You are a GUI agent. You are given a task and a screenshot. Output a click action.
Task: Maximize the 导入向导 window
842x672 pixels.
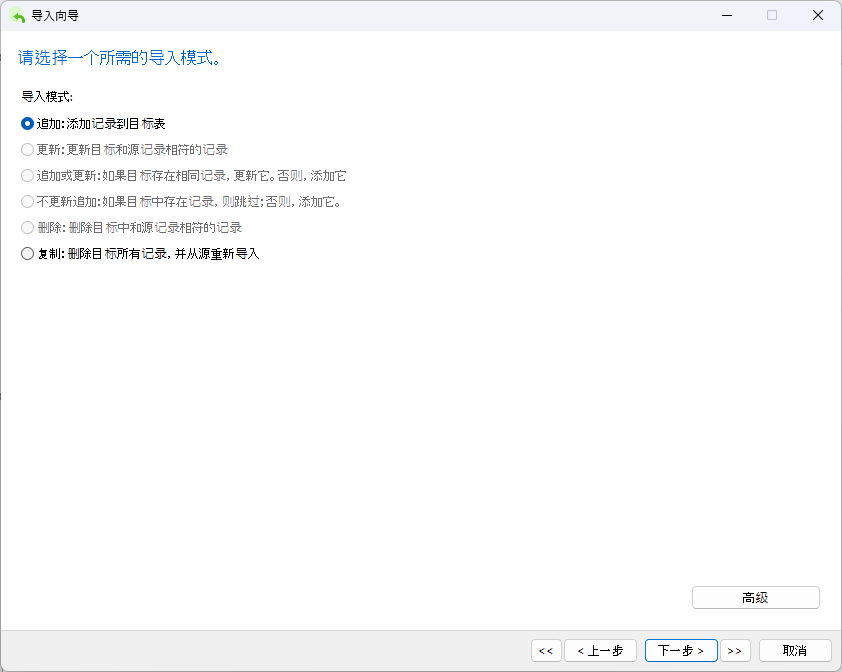pyautogui.click(x=772, y=16)
